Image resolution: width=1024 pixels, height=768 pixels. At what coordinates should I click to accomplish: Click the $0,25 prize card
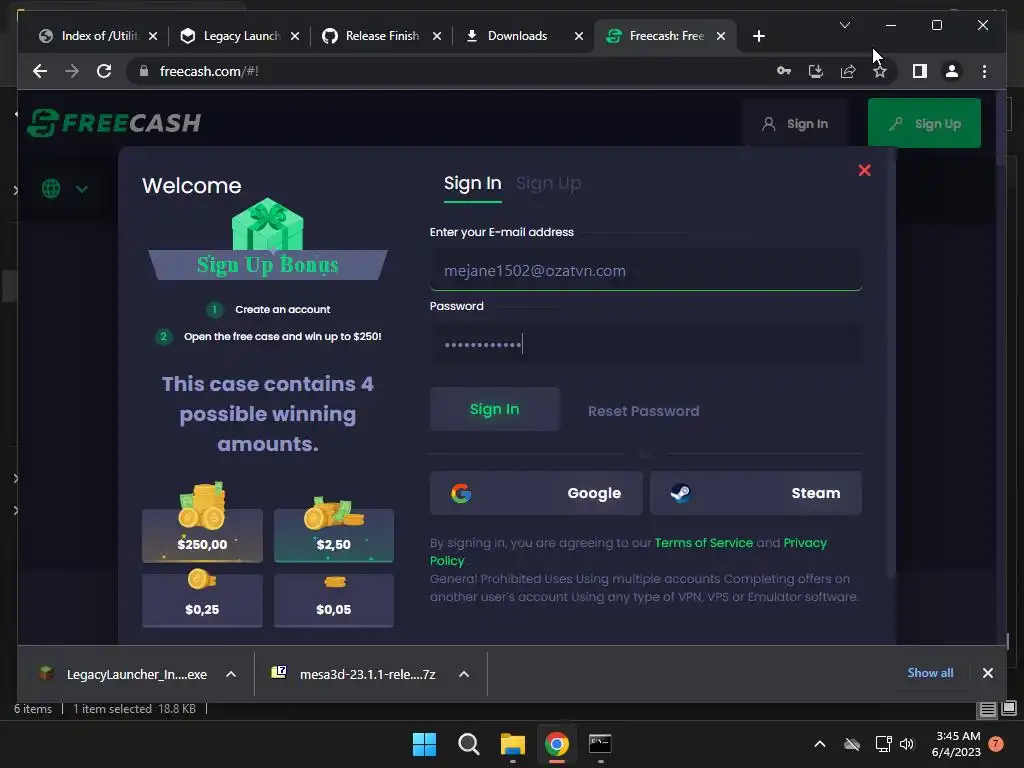202,600
